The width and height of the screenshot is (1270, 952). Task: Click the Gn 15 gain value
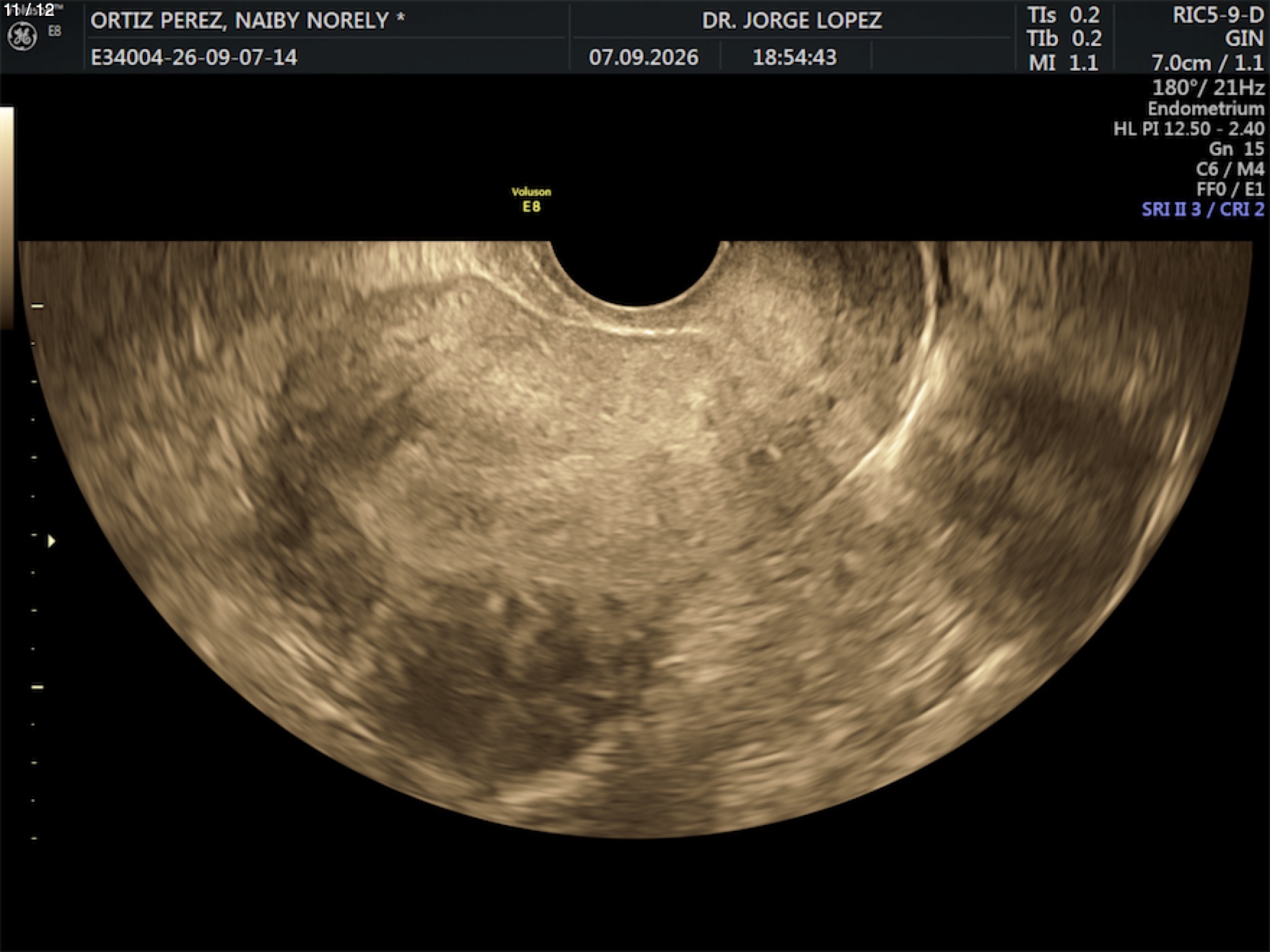tap(1236, 149)
